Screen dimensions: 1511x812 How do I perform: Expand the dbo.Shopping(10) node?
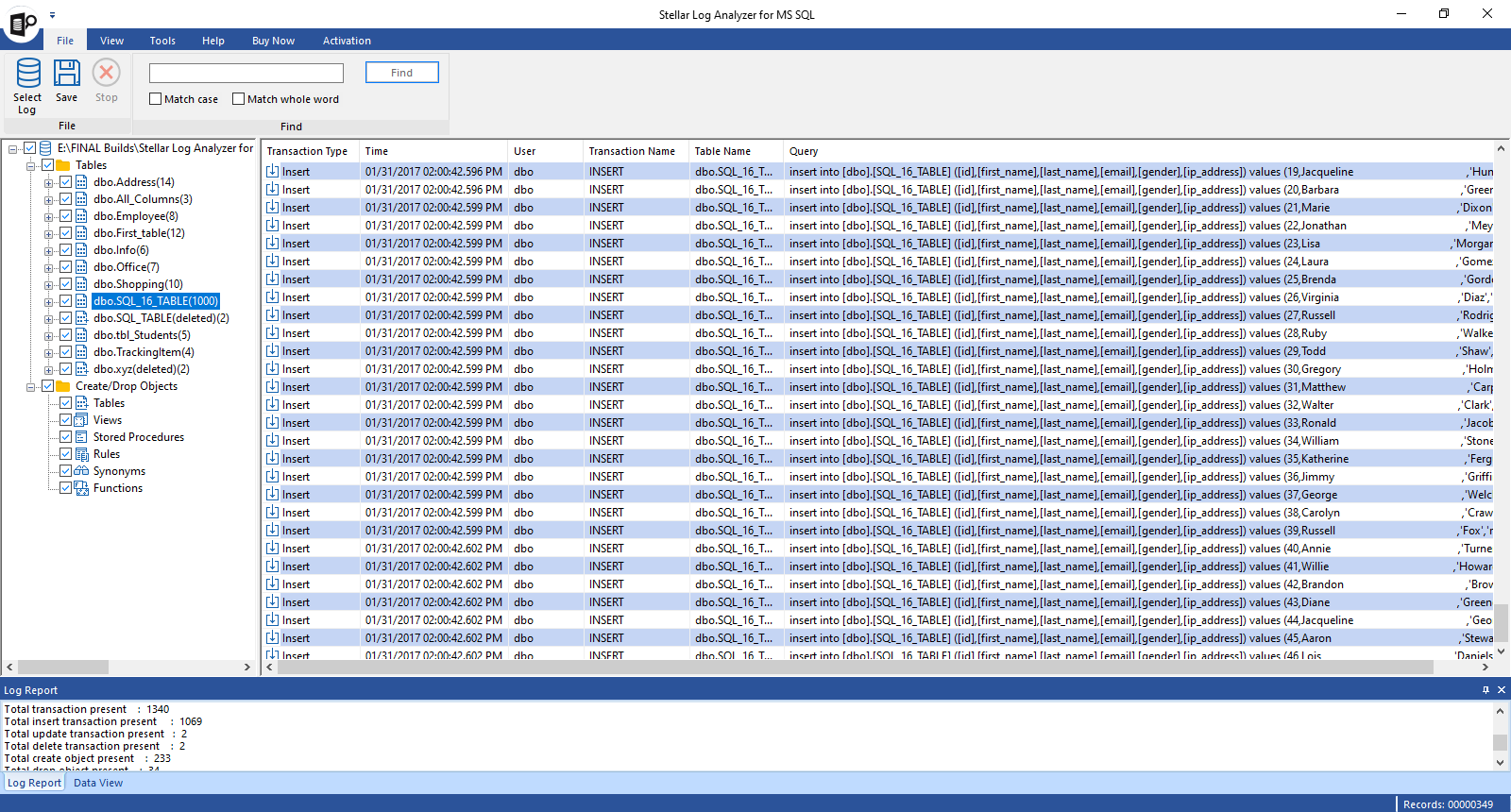(x=49, y=284)
